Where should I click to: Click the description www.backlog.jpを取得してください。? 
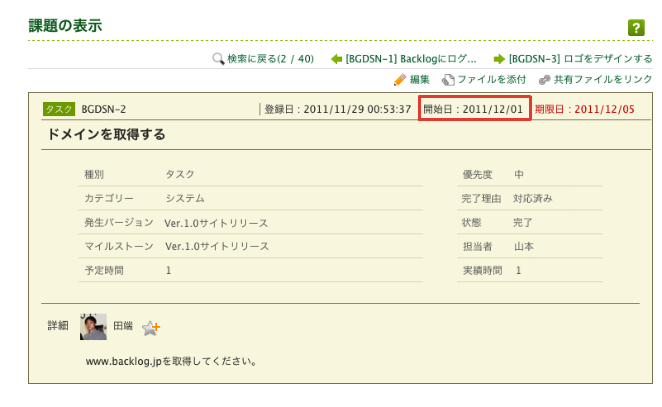point(172,361)
